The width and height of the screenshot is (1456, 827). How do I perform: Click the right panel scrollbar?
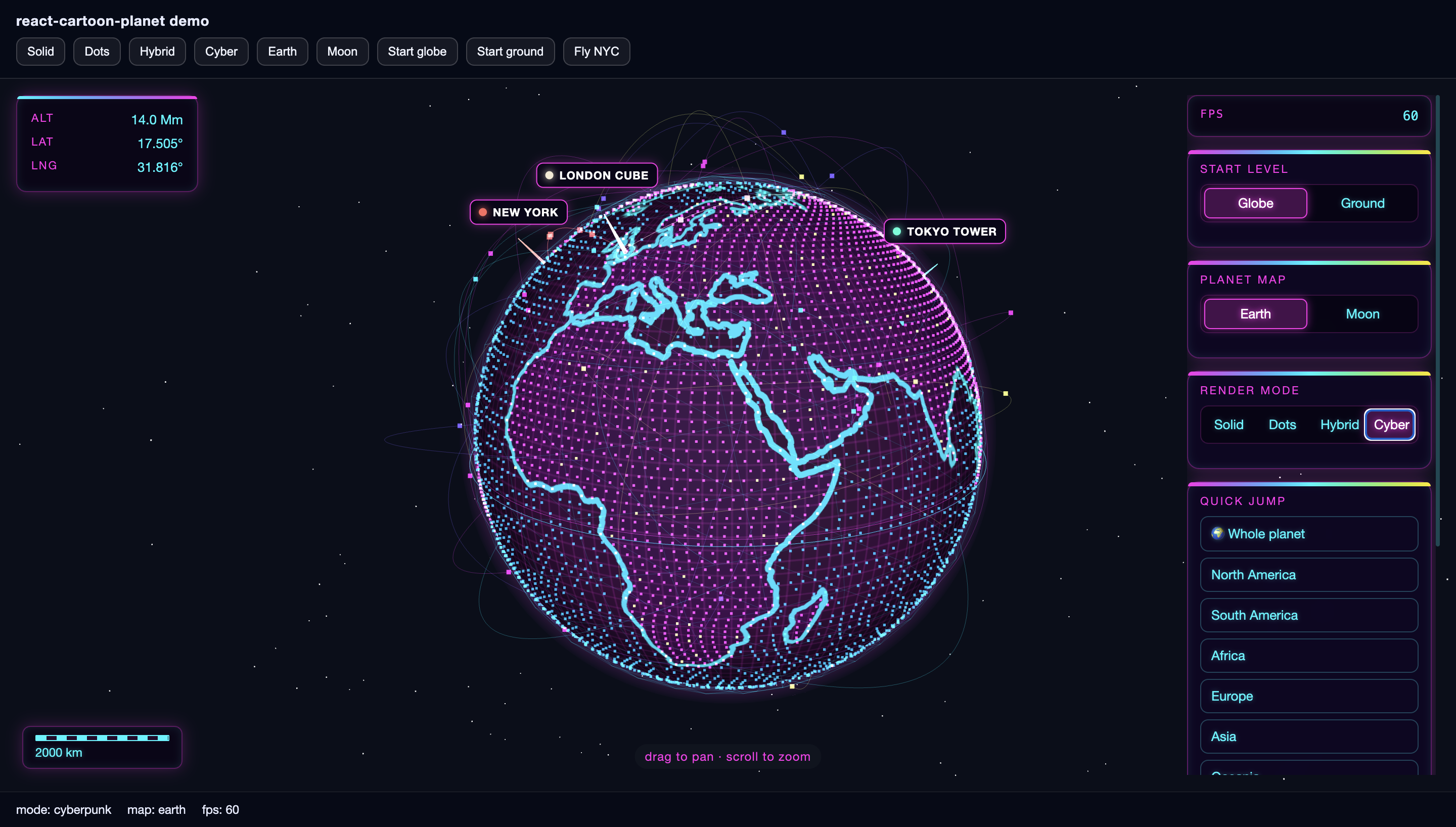(x=1438, y=321)
